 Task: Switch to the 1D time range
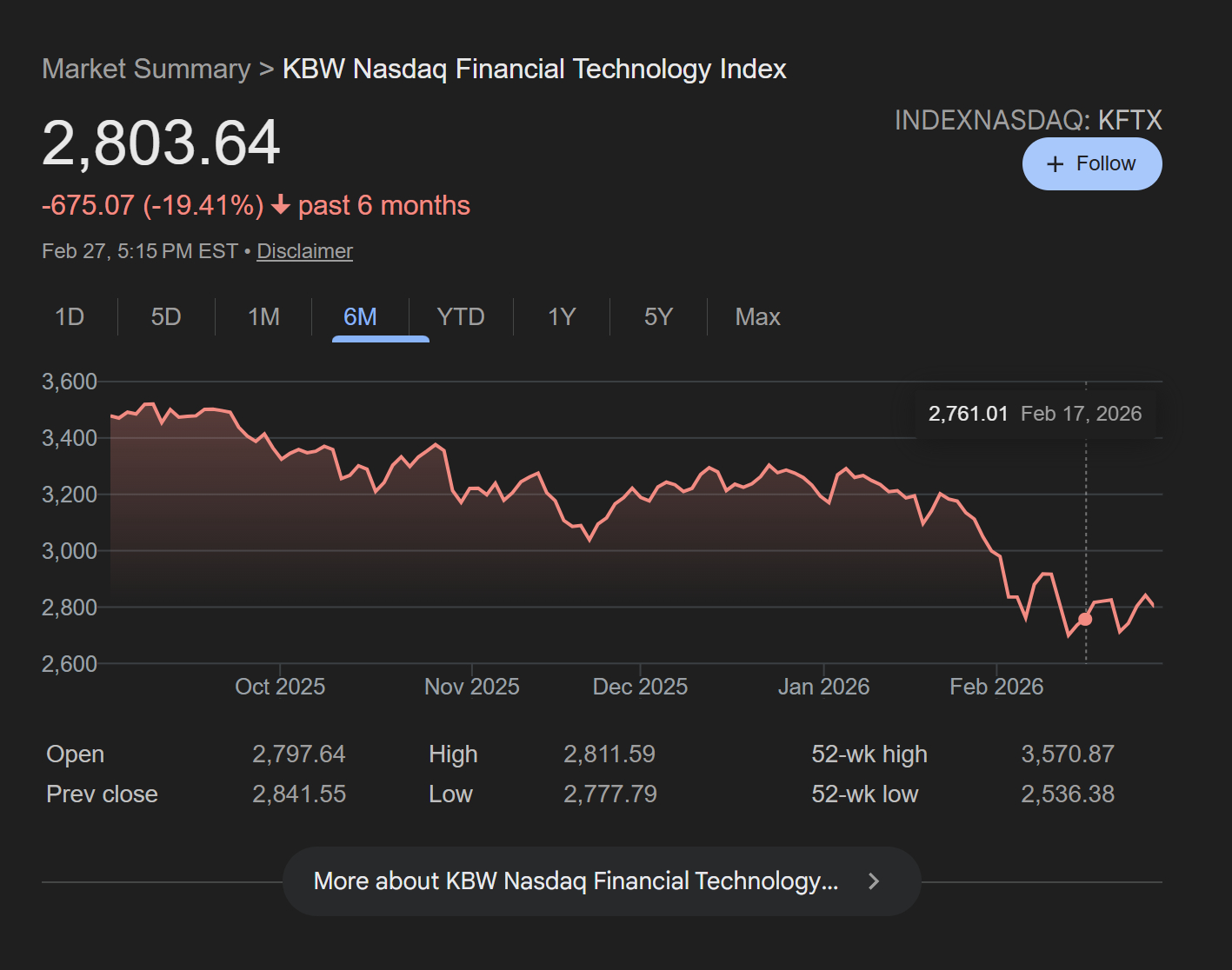[70, 317]
